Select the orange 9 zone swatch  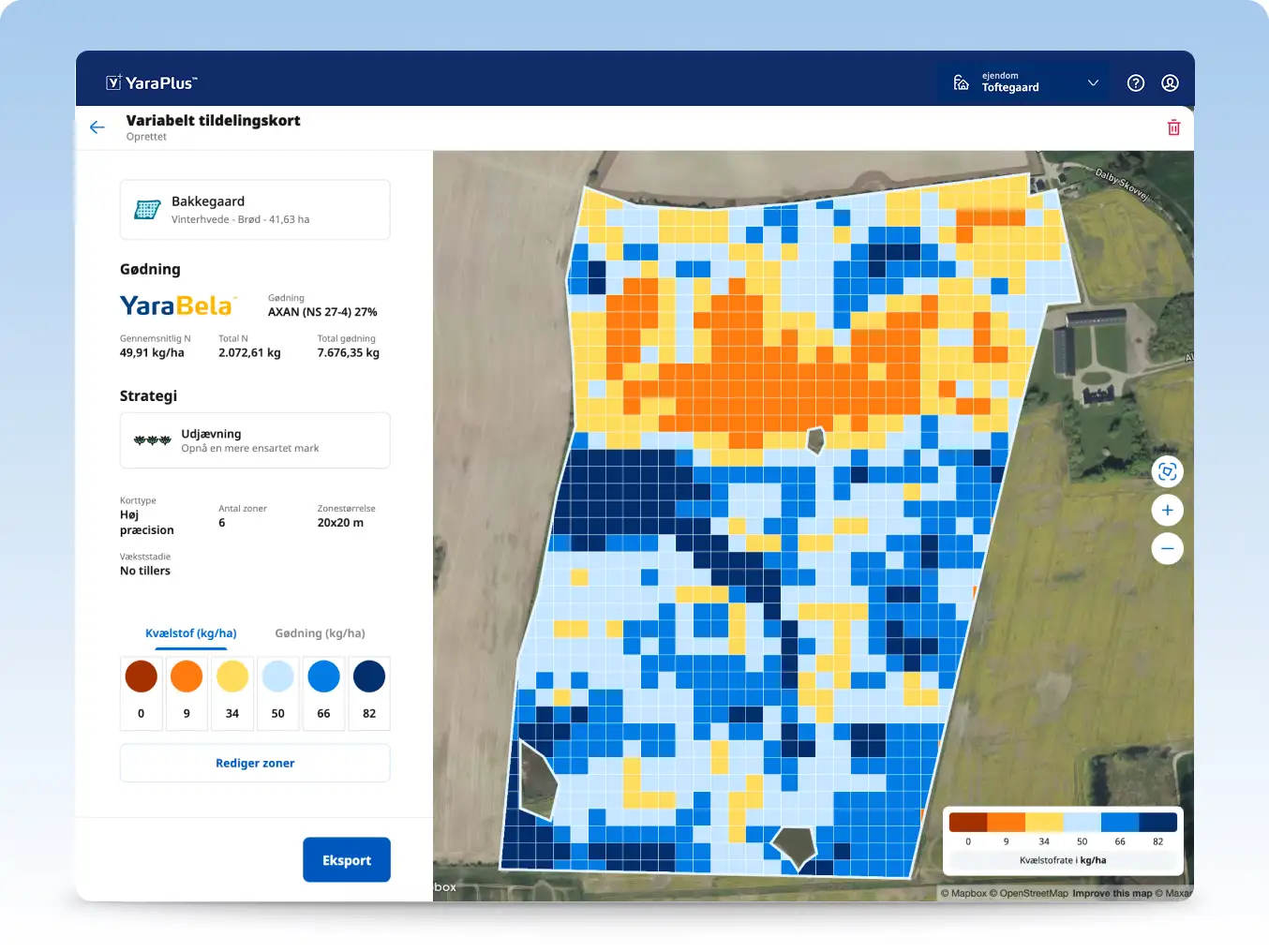(187, 677)
